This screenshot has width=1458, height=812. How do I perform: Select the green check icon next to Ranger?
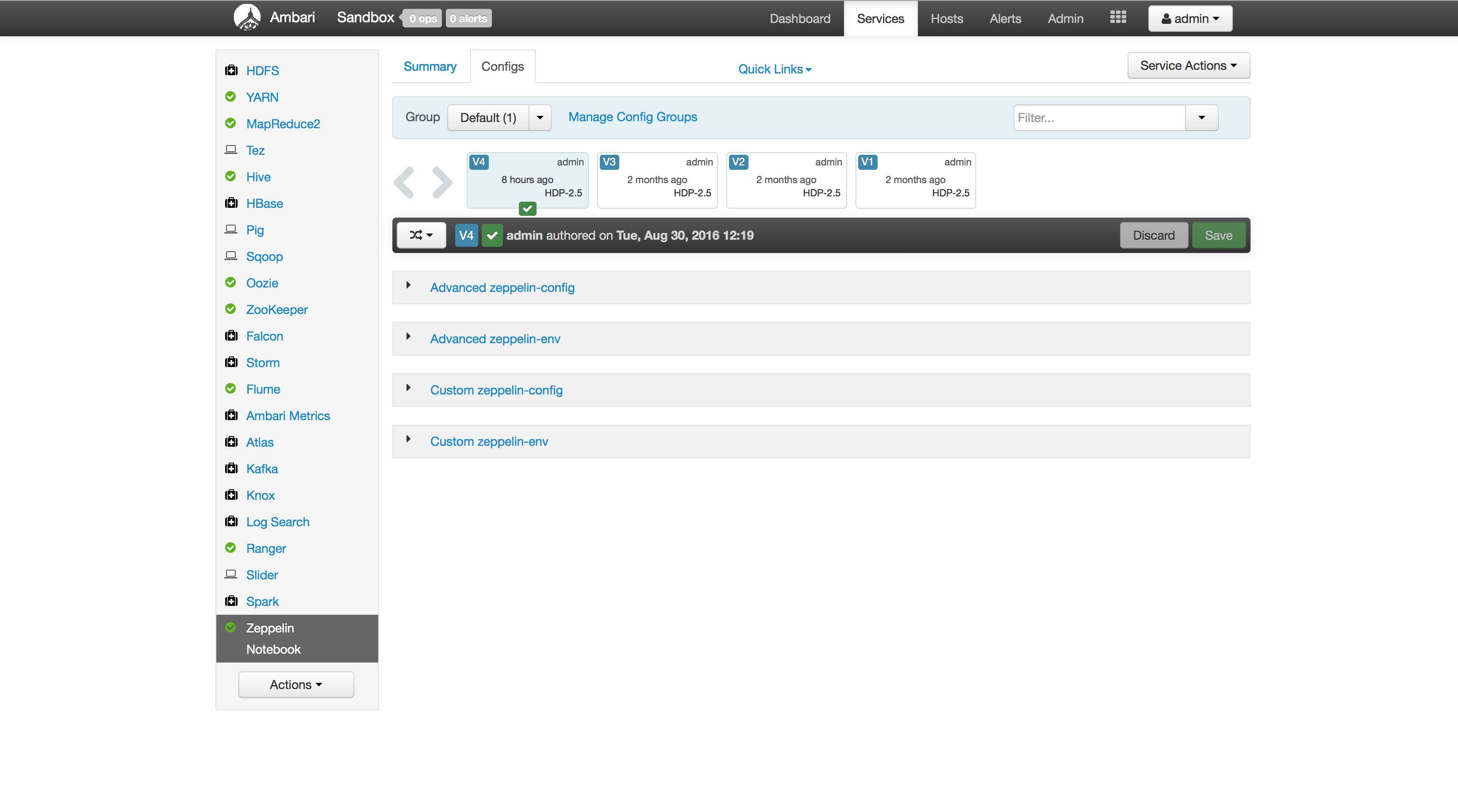pyautogui.click(x=230, y=548)
